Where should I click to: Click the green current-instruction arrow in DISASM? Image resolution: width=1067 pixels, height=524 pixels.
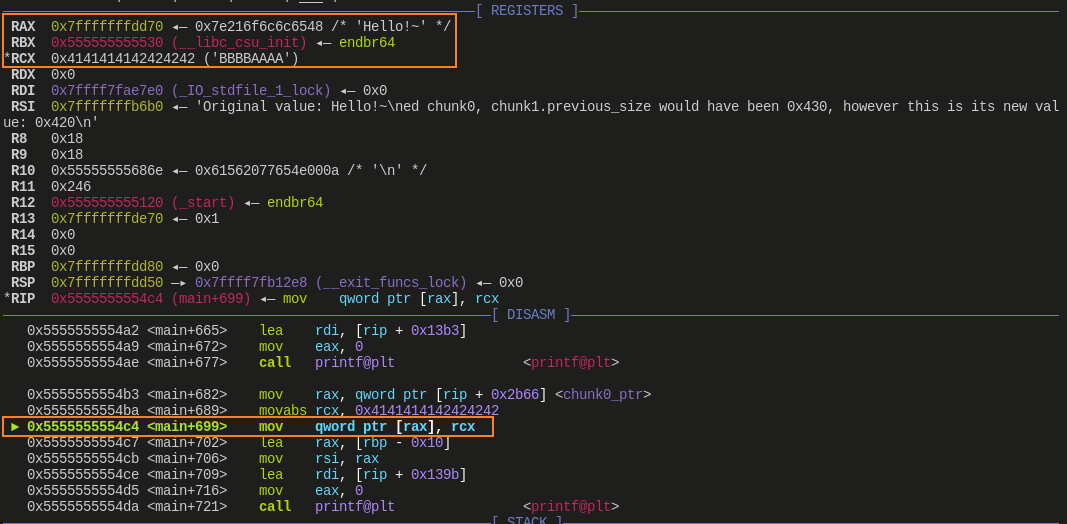(14, 427)
